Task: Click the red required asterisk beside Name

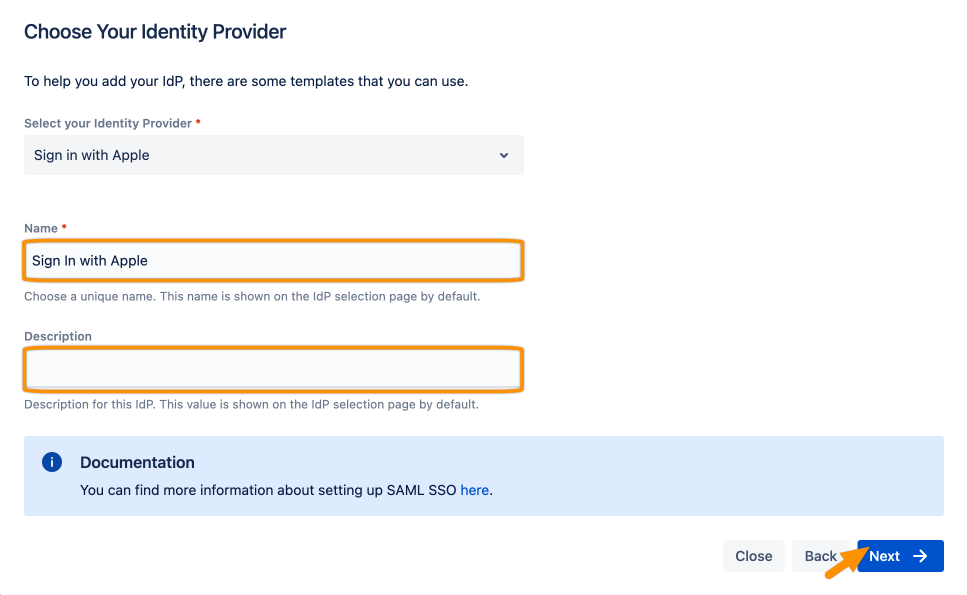Action: tap(64, 227)
